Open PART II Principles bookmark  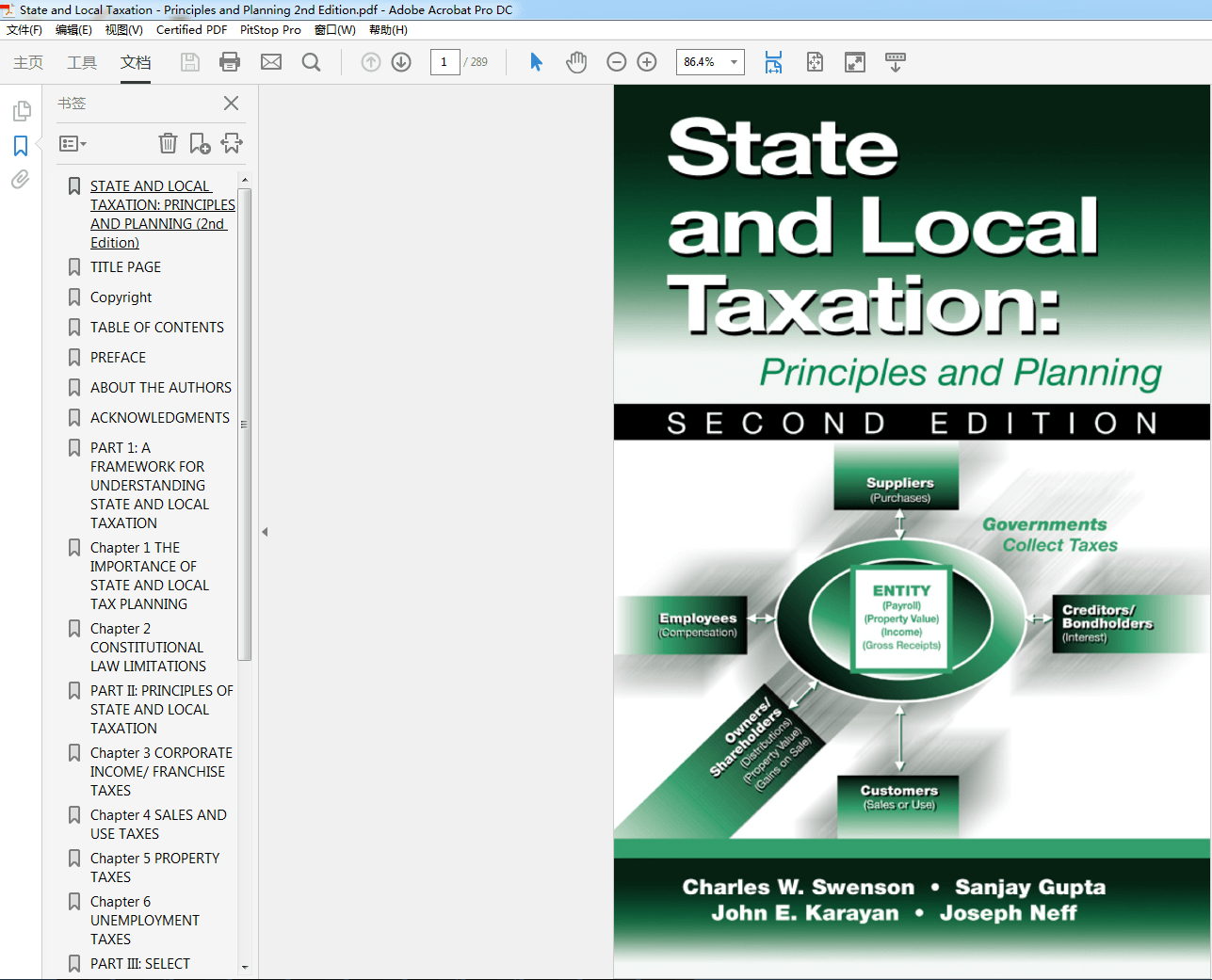click(x=162, y=710)
